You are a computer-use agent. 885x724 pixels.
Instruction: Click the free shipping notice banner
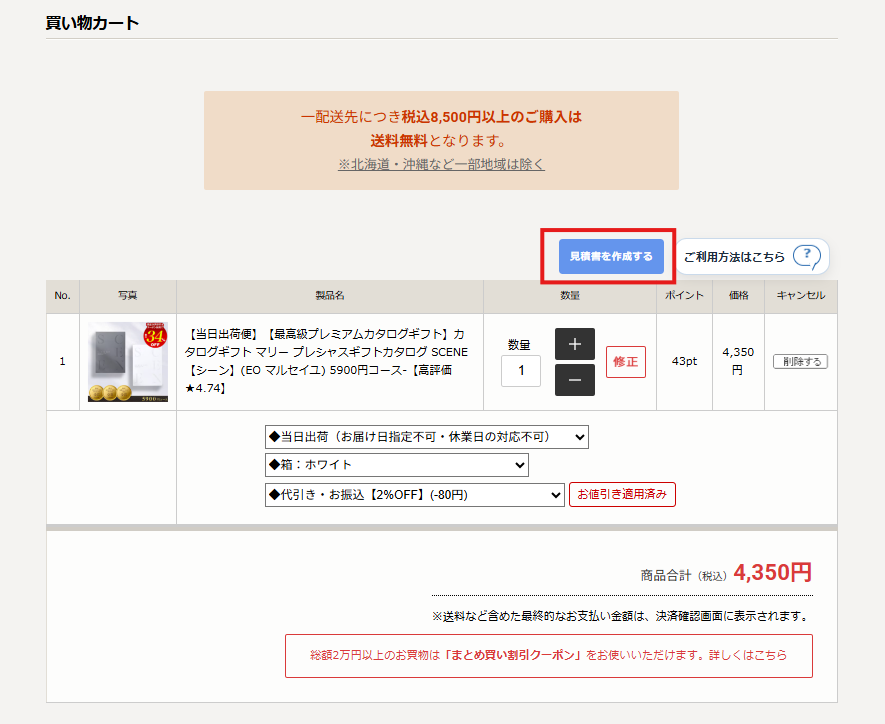coord(441,138)
